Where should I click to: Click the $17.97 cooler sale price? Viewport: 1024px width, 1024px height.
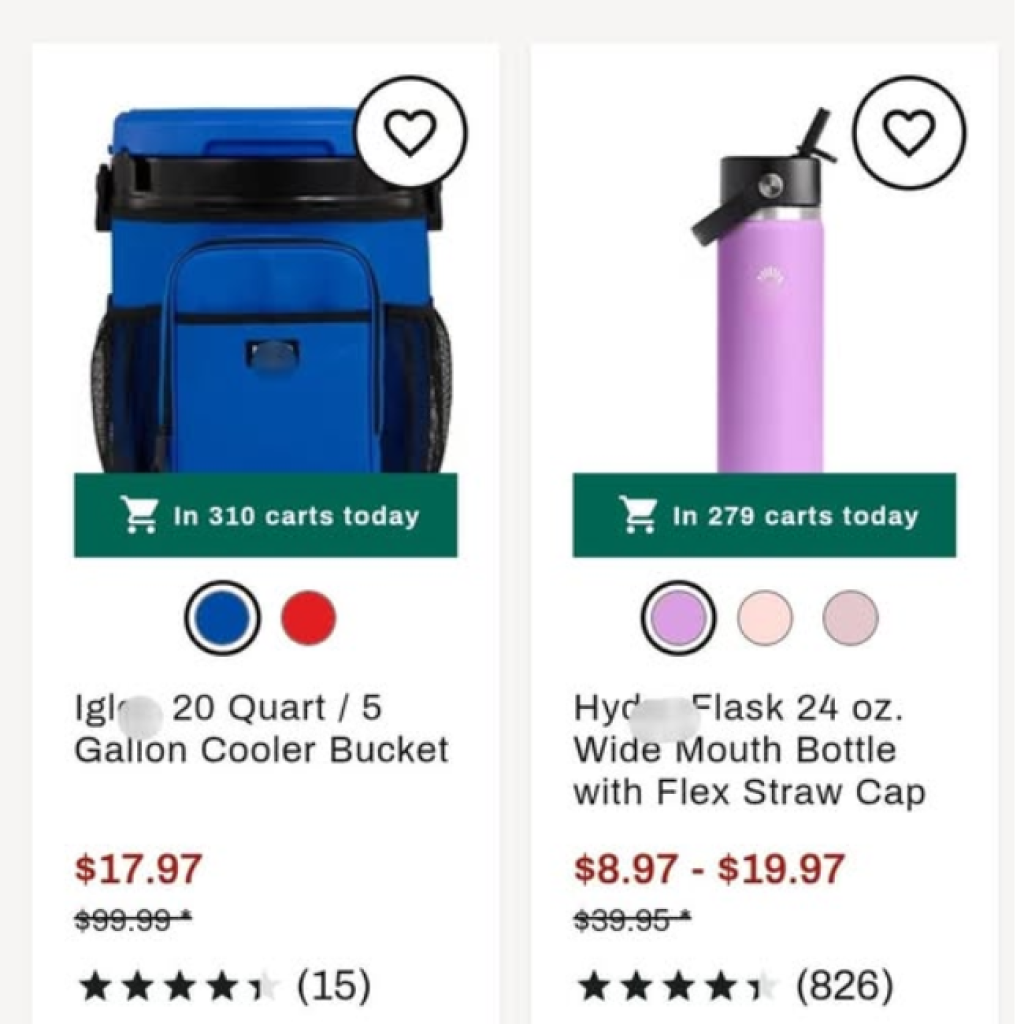tap(139, 868)
